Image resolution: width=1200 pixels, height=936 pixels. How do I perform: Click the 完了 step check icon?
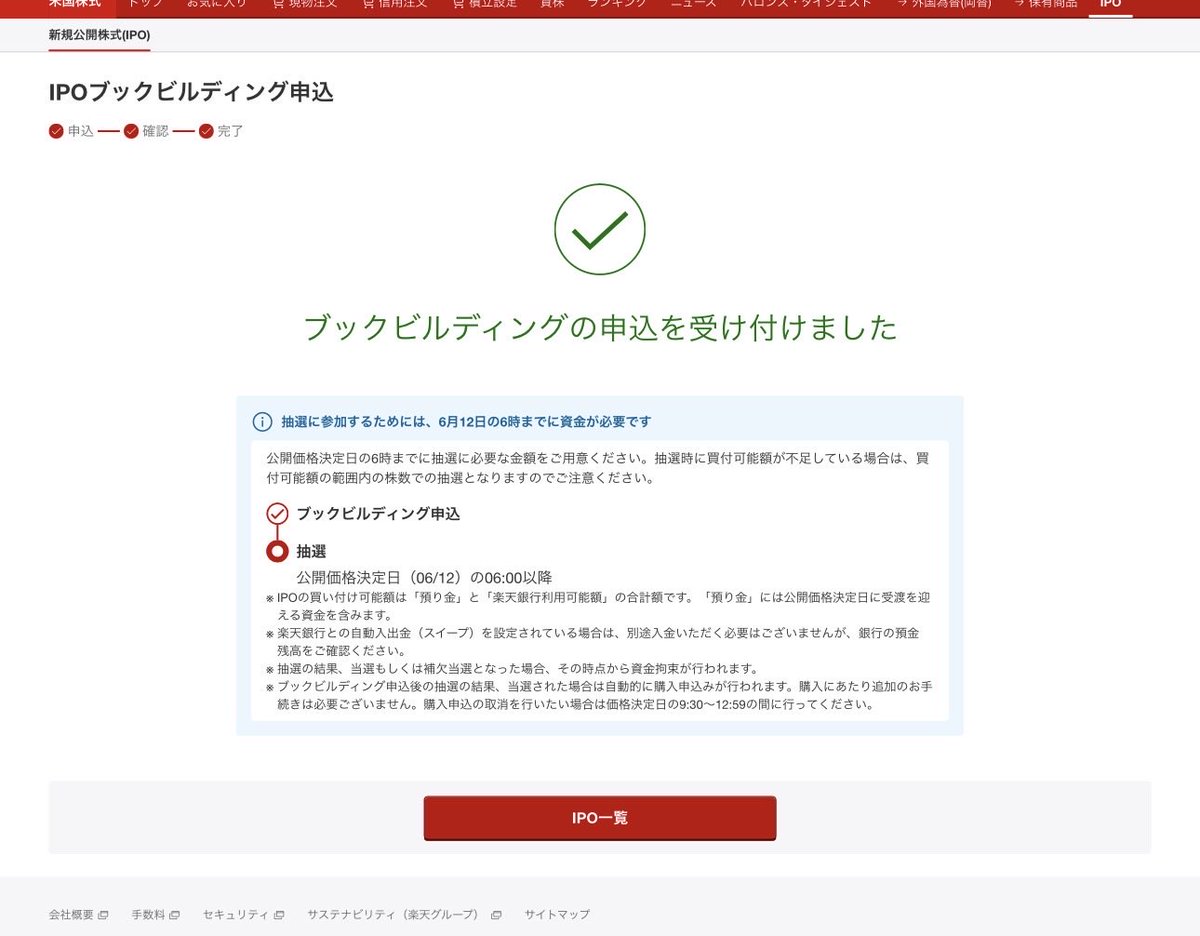[x=206, y=131]
